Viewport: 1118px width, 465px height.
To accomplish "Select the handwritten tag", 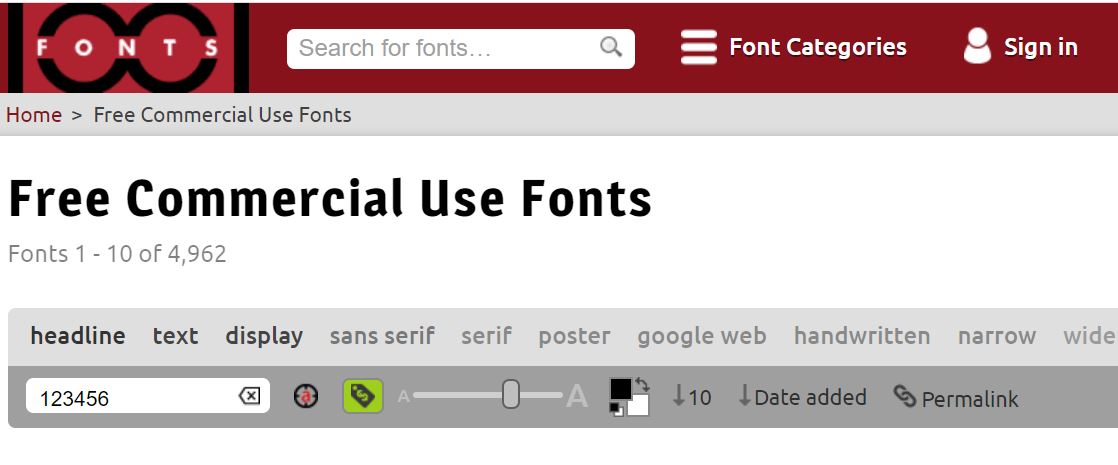I will coord(861,336).
